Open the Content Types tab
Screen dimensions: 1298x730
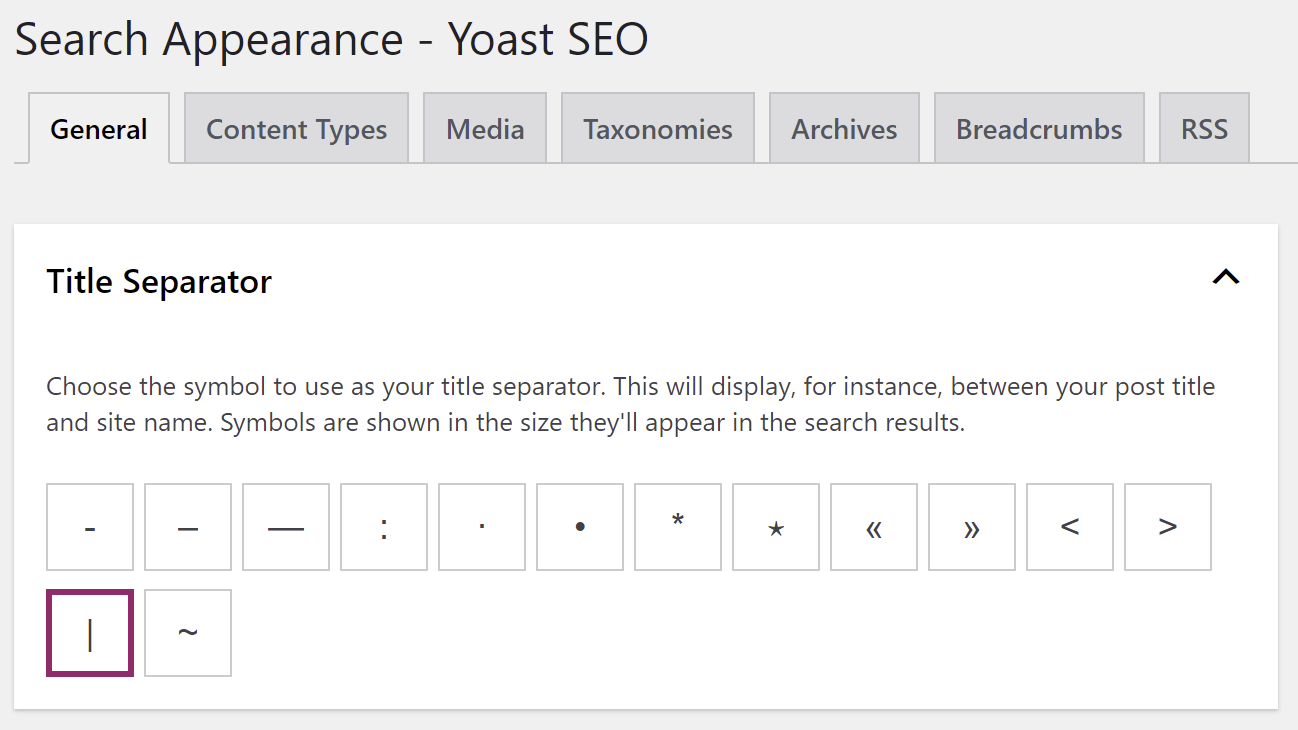point(296,129)
